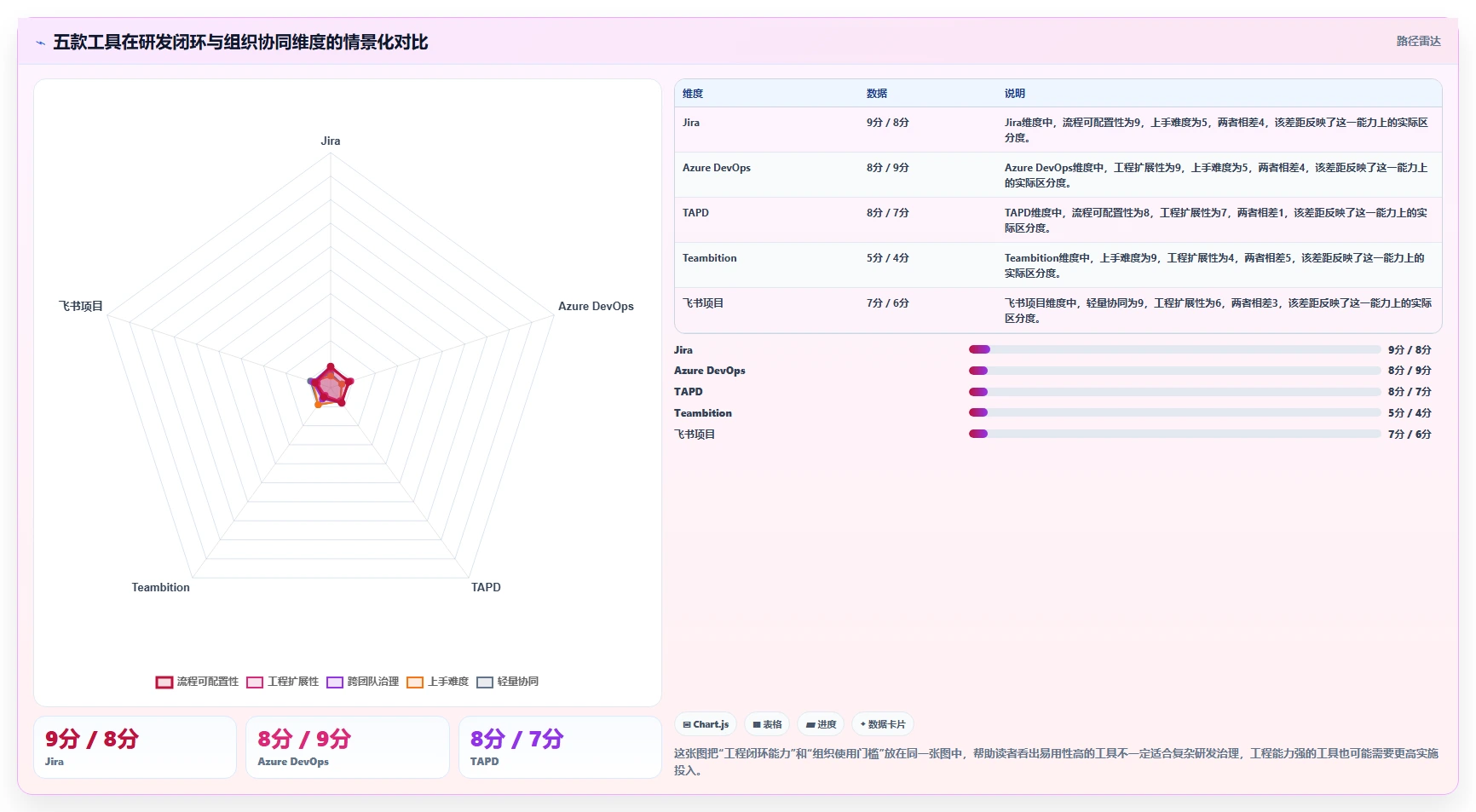Click 8分 / 9分 beside the Azure DevOps bar
This screenshot has width=1476, height=812.
[x=1410, y=371]
